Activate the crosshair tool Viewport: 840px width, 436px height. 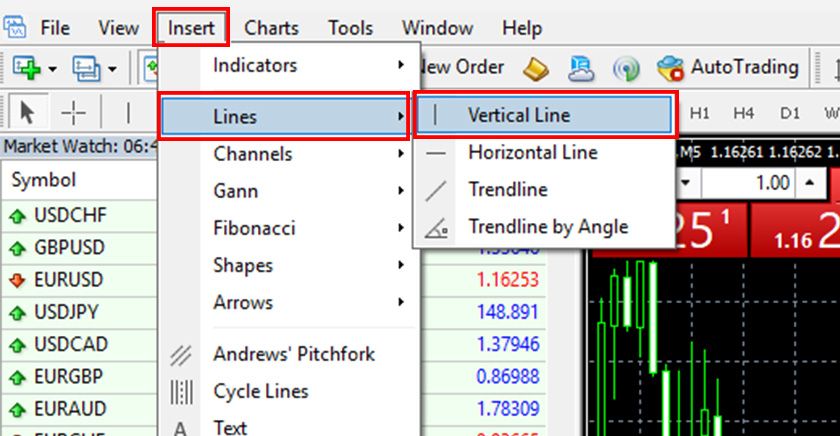click(74, 112)
